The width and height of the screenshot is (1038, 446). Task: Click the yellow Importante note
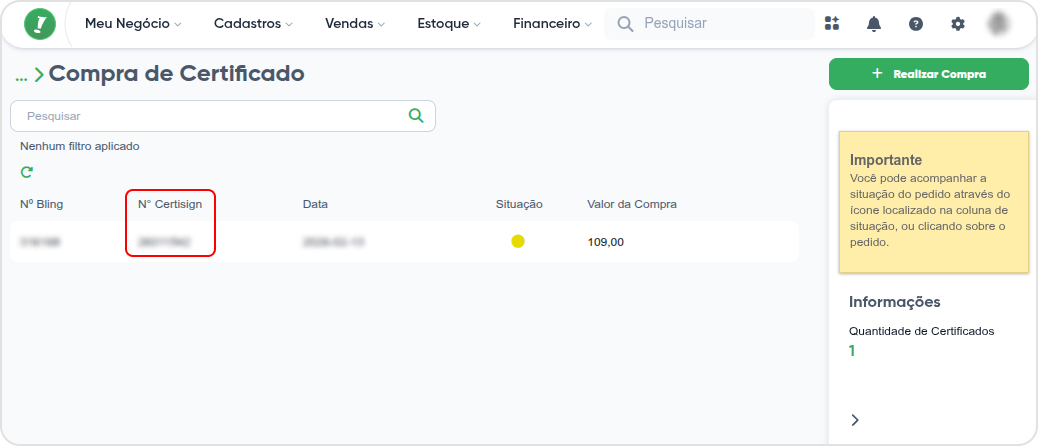point(934,202)
